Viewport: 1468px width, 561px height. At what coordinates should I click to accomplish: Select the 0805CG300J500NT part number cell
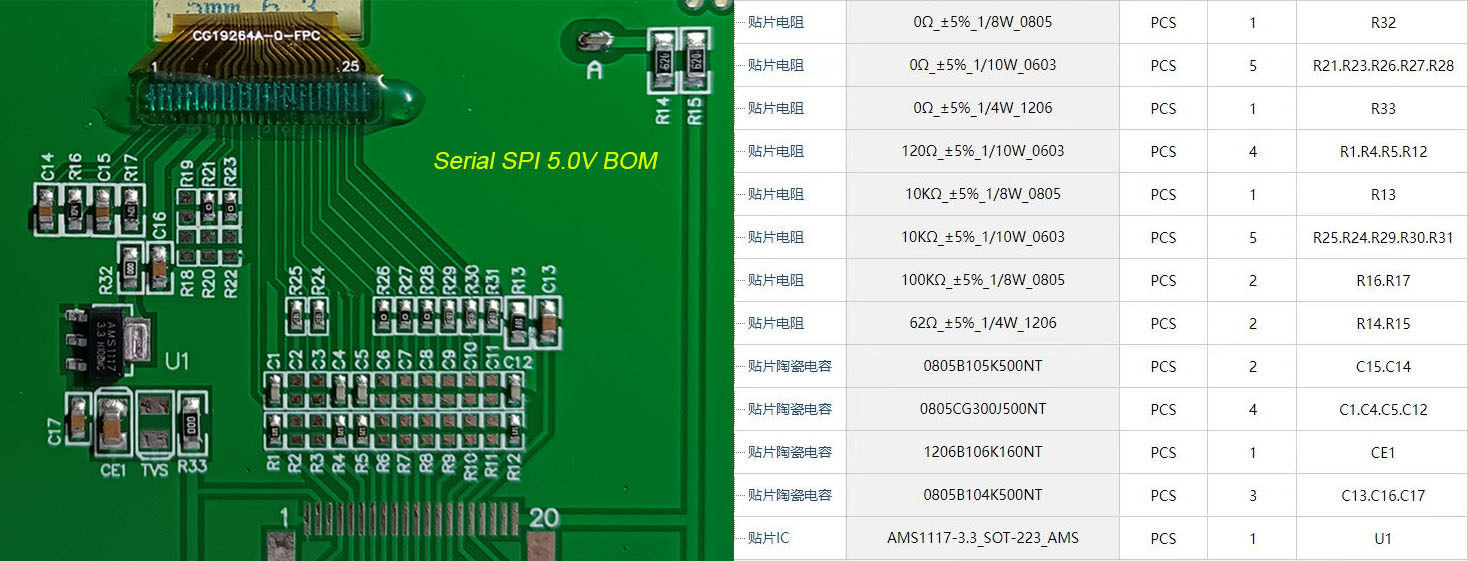click(982, 409)
